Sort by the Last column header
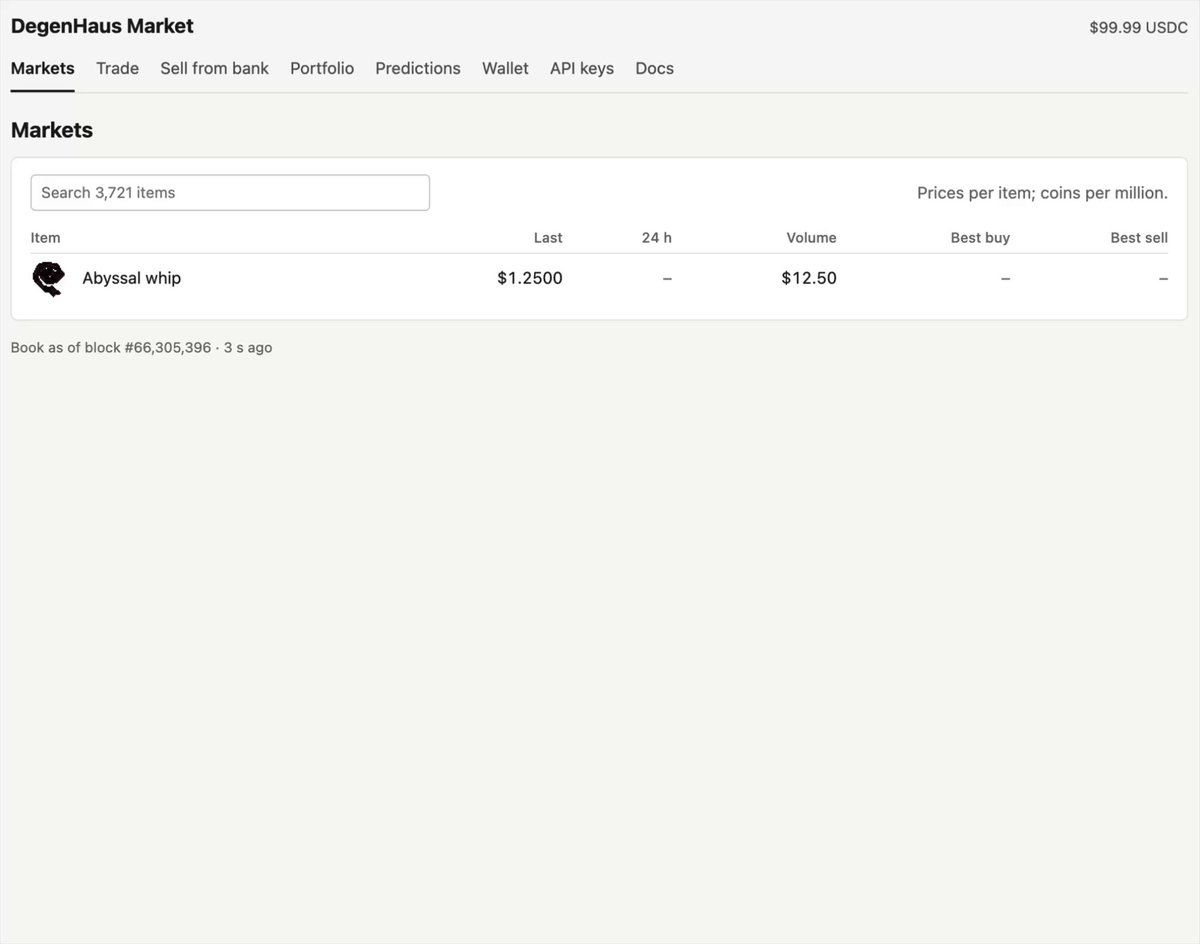Image resolution: width=1200 pixels, height=944 pixels. click(548, 238)
